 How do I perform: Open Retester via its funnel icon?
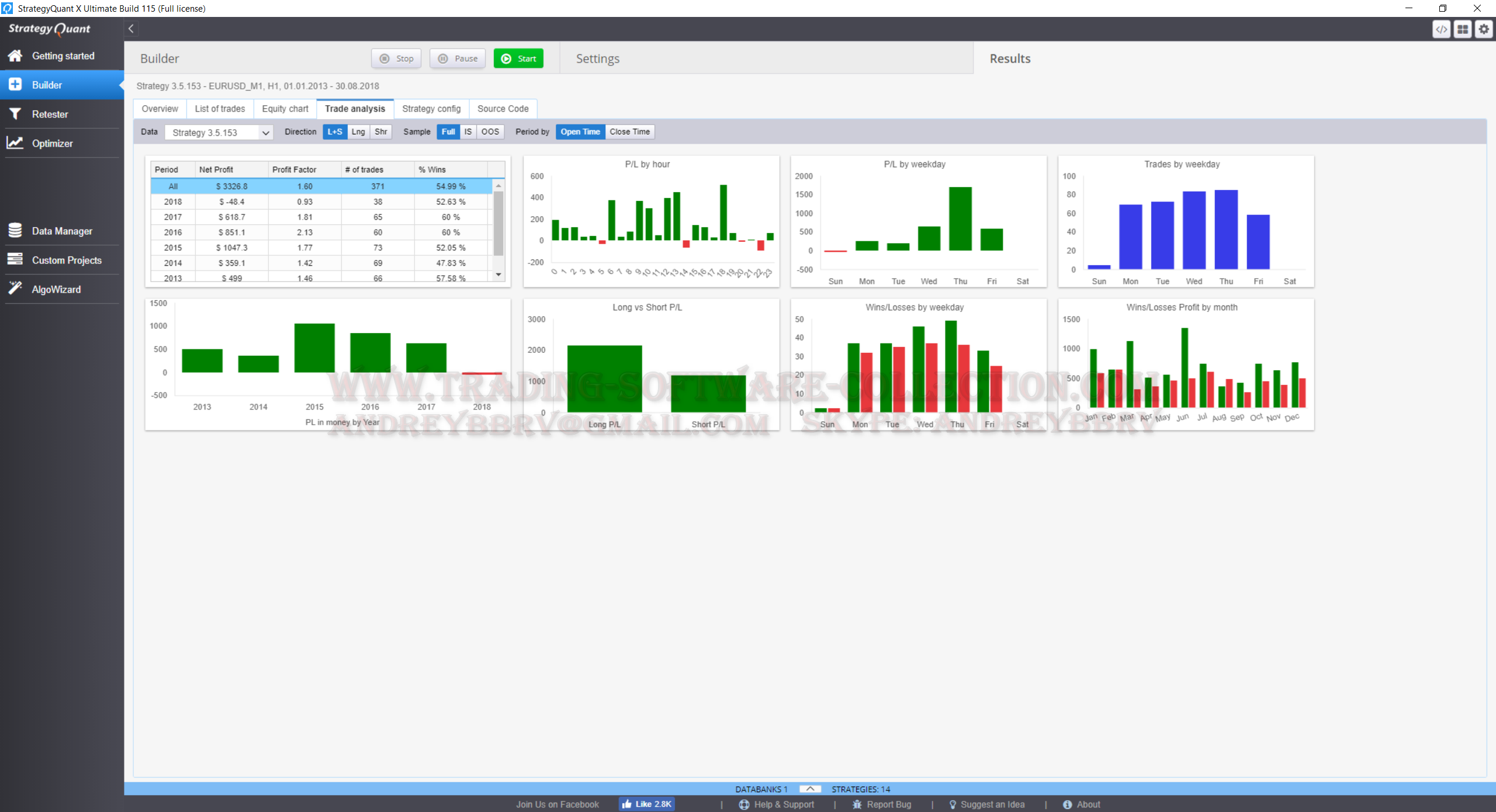click(x=15, y=114)
